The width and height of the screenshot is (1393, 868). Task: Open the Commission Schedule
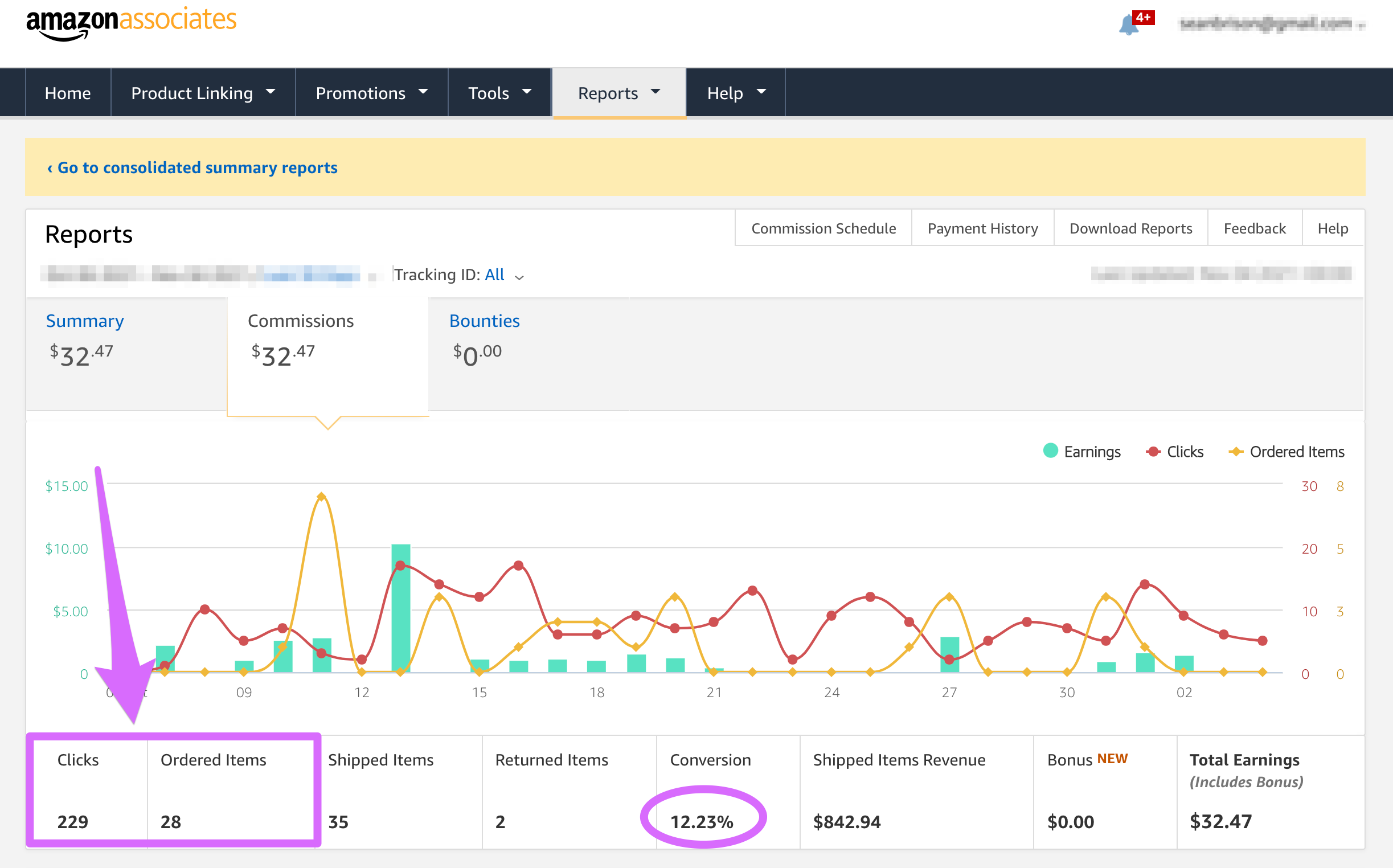(822, 228)
